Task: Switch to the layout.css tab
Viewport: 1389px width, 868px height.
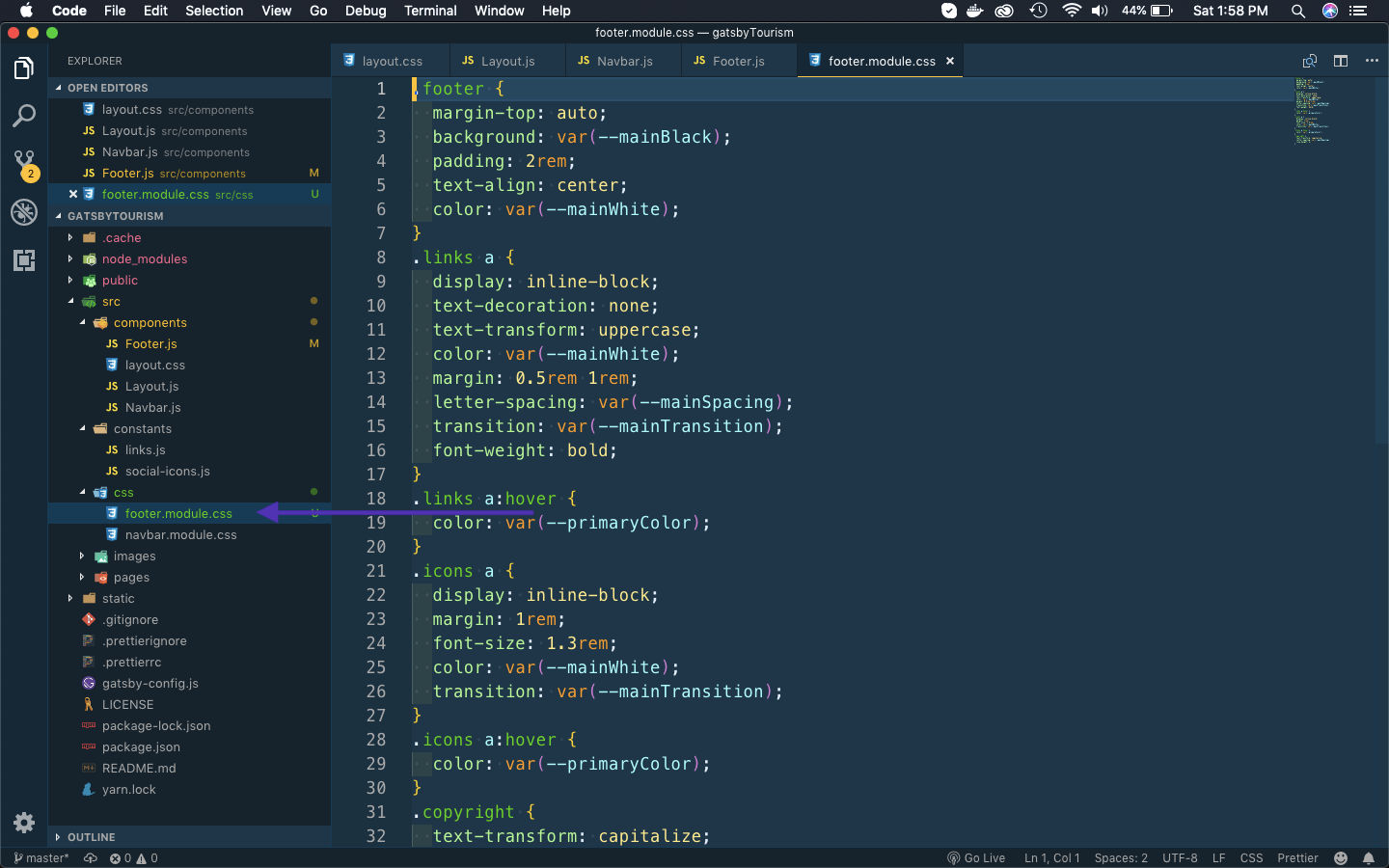Action: pos(389,61)
